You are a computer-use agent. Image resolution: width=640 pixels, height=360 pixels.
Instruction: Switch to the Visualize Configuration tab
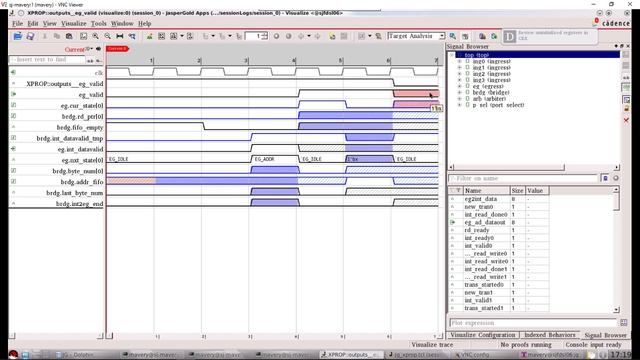482,335
